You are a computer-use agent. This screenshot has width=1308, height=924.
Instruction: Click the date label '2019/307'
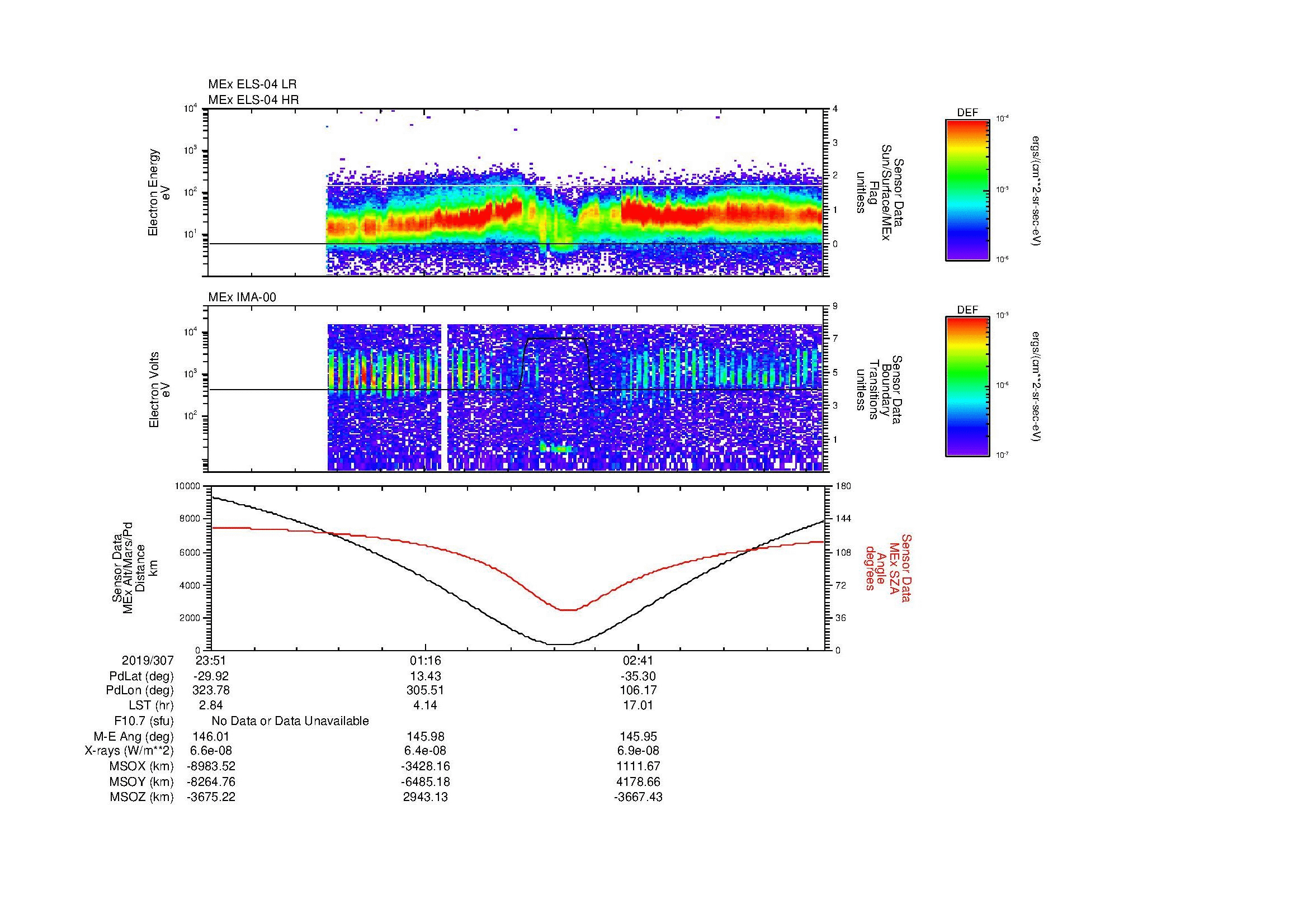pos(148,661)
